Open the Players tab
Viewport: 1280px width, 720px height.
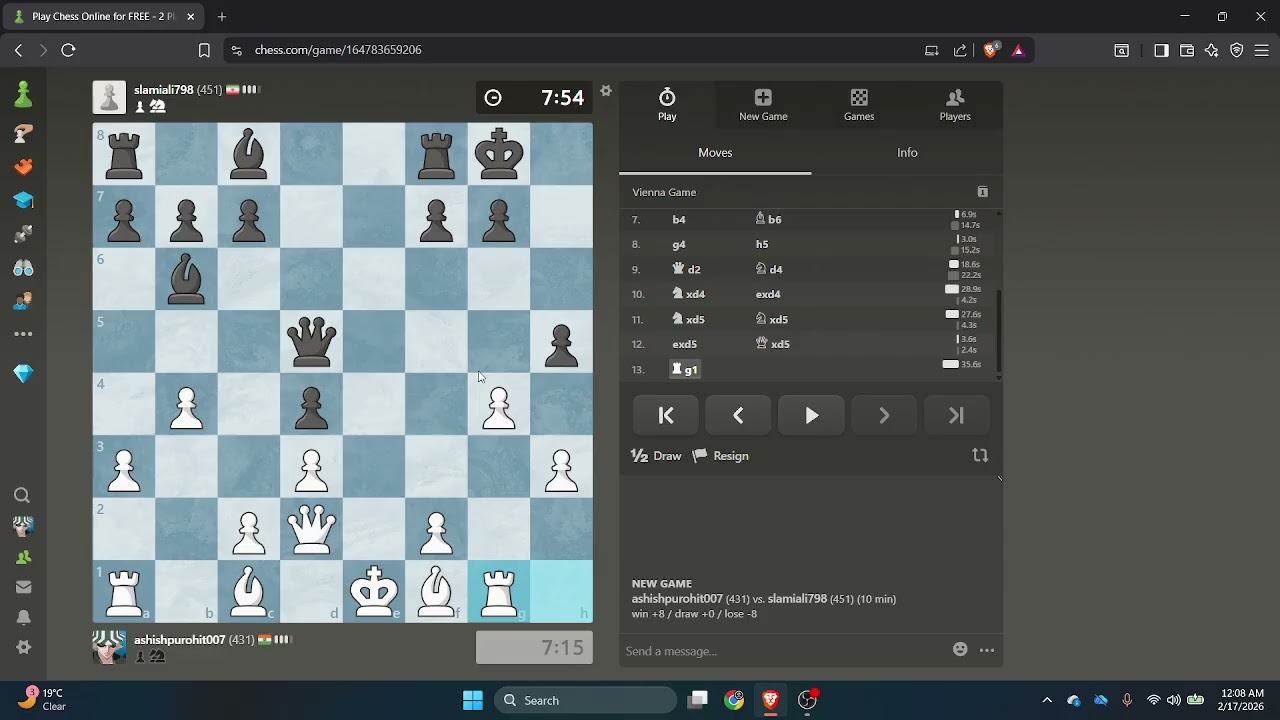(955, 104)
